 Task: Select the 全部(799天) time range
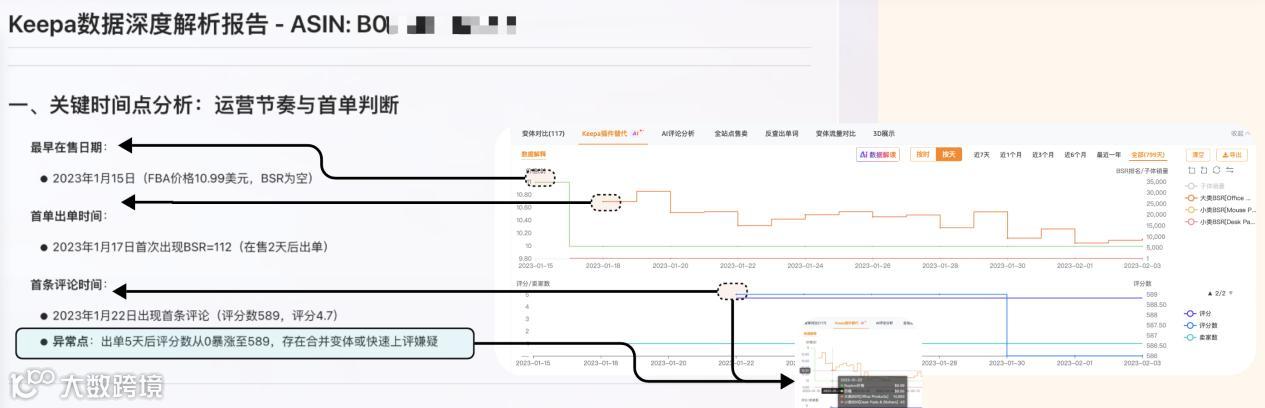click(1147, 155)
